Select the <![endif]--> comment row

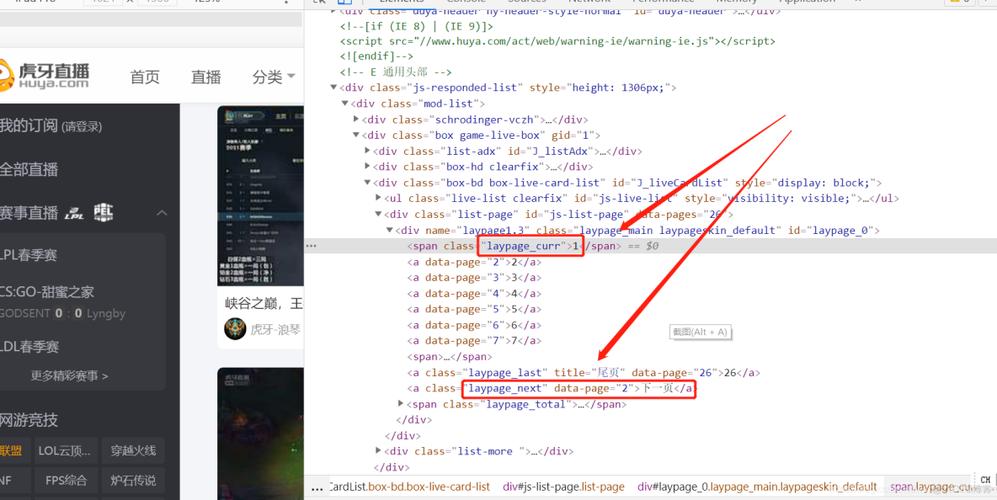tap(376, 57)
